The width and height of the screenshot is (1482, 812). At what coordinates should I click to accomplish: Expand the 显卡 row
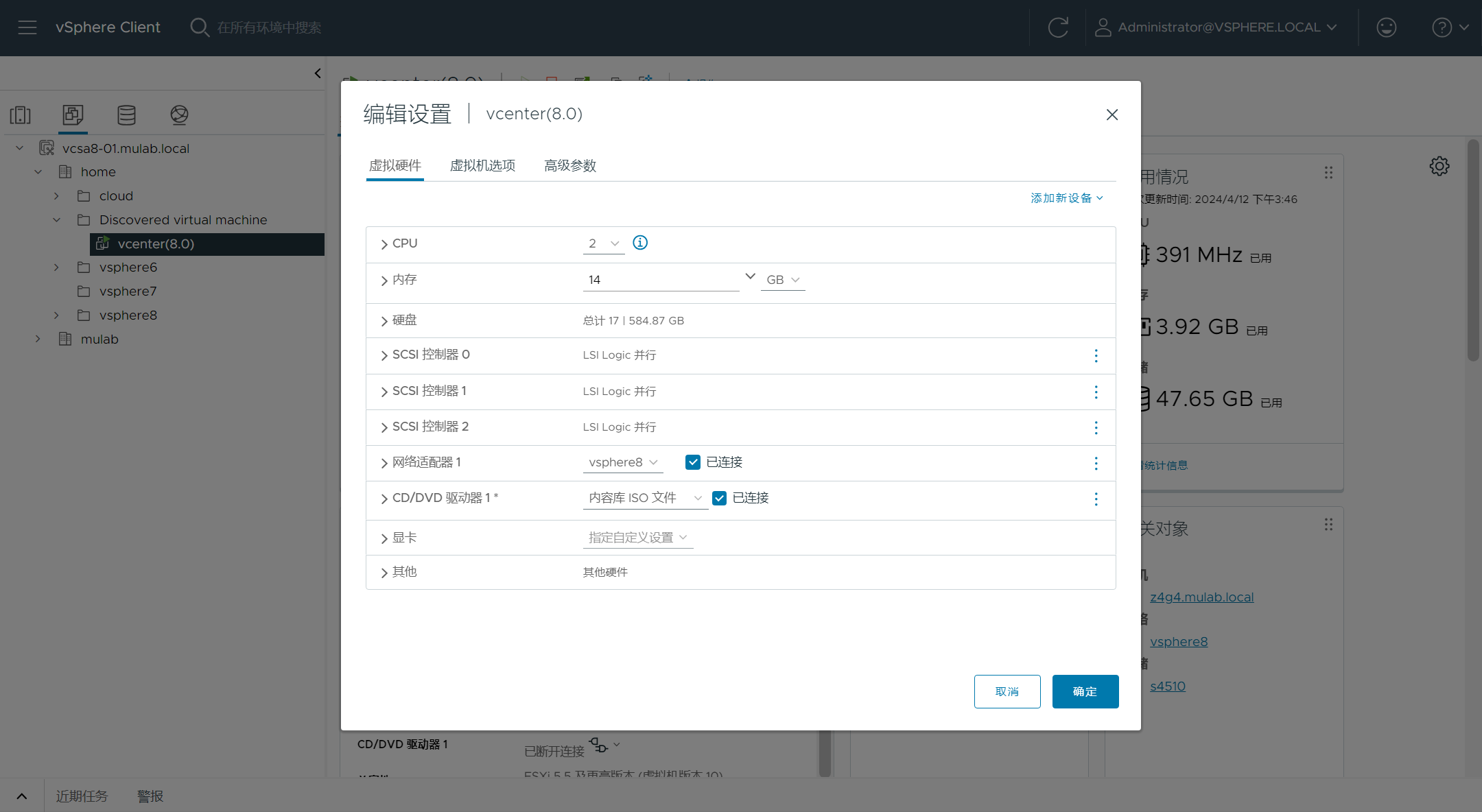pyautogui.click(x=384, y=538)
